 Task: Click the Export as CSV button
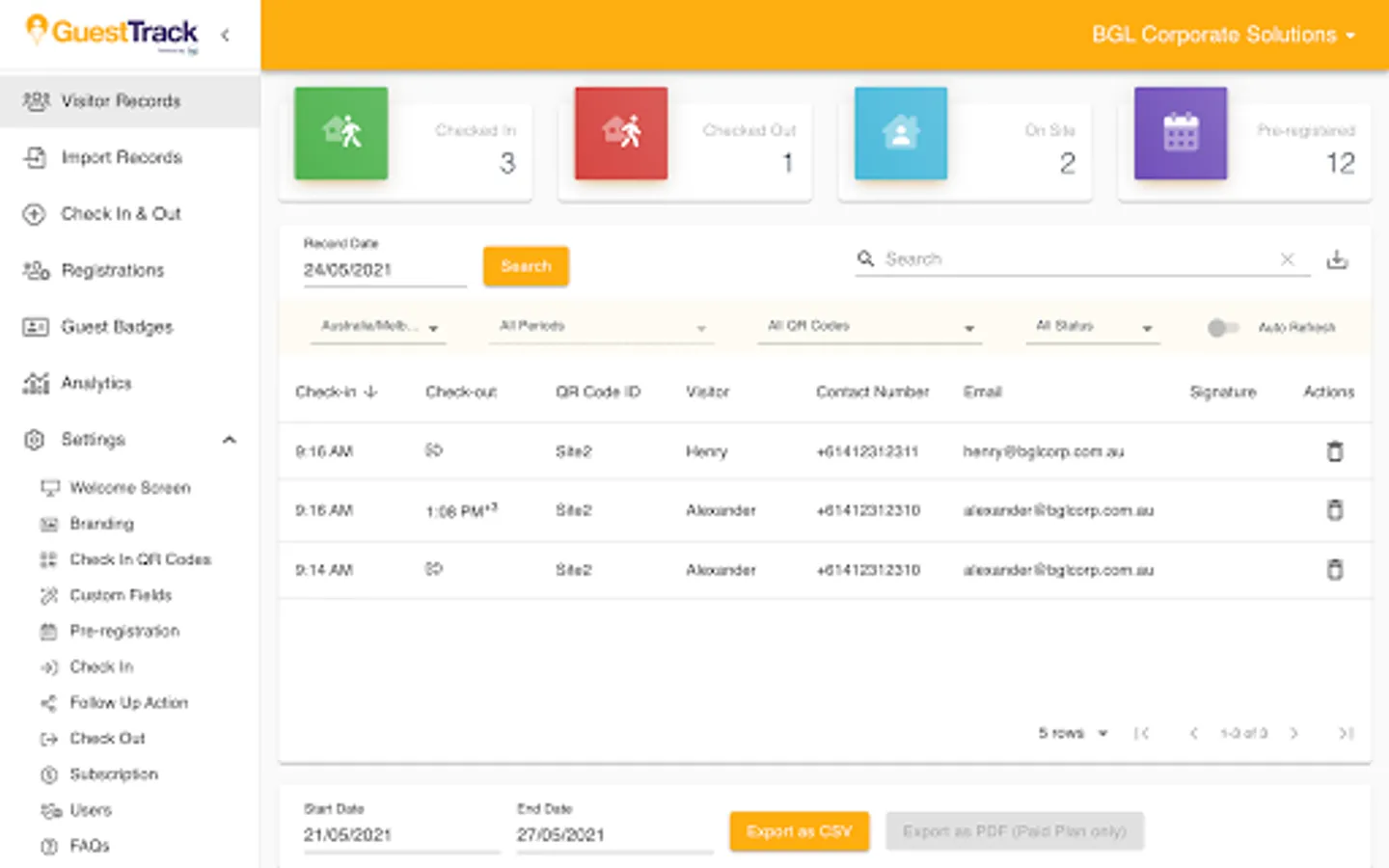[800, 831]
